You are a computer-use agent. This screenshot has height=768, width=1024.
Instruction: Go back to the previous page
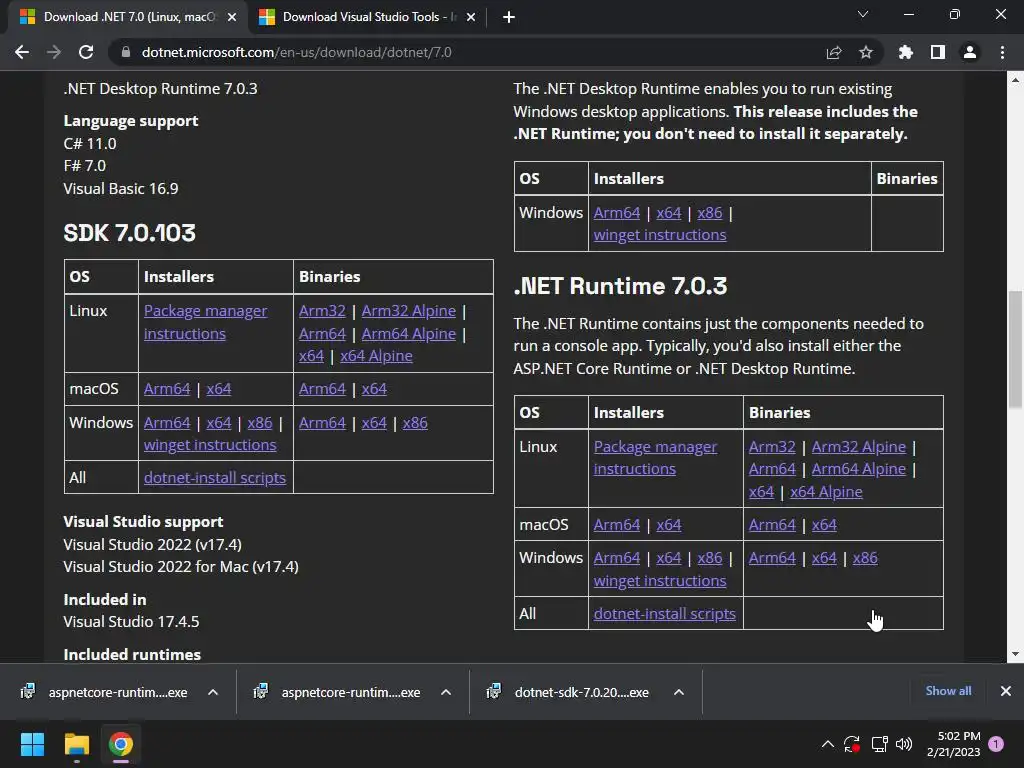tap(22, 52)
